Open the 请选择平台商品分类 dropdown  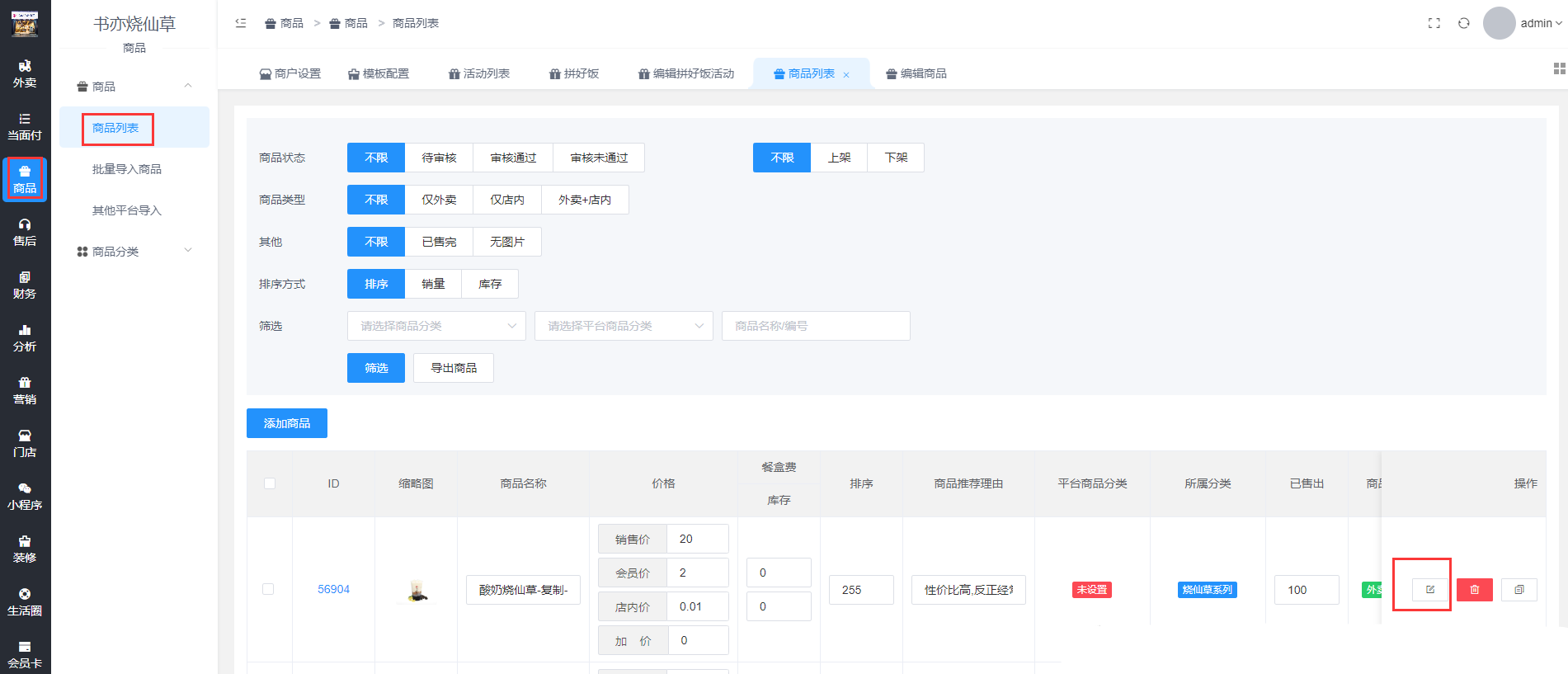click(624, 326)
